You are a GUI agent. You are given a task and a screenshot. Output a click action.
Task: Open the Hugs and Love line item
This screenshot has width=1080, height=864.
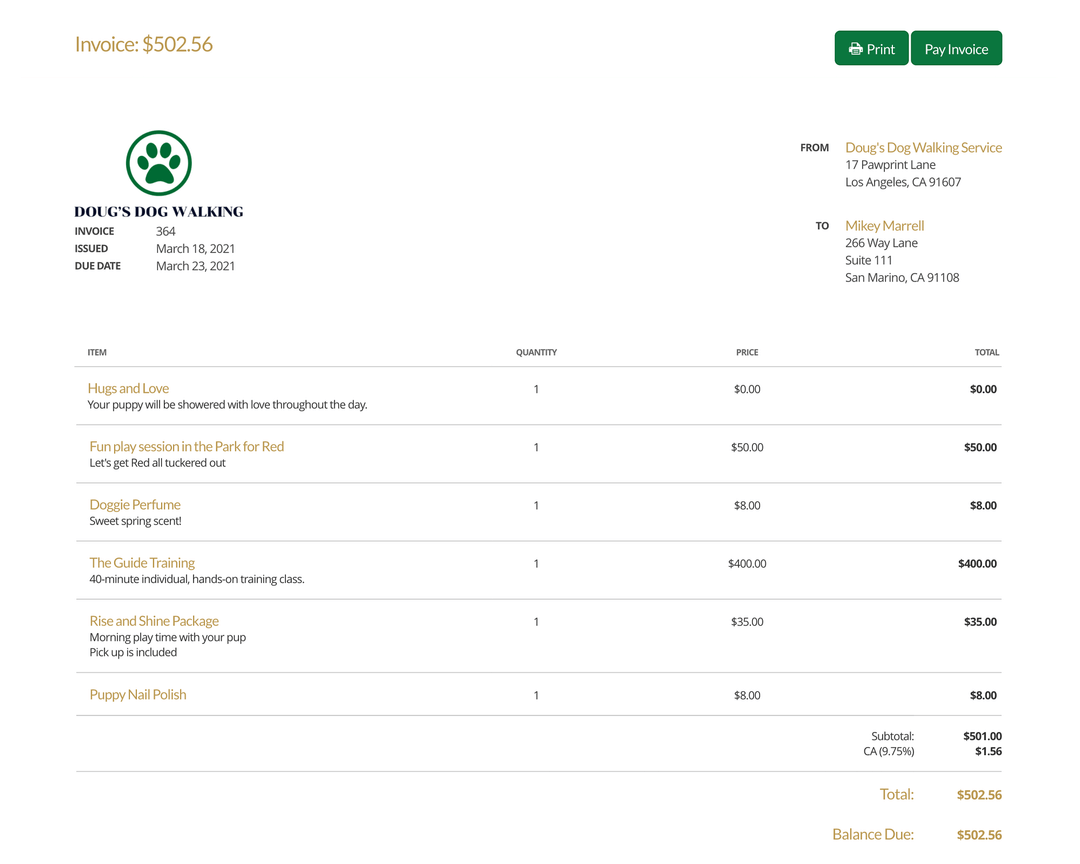coord(128,388)
